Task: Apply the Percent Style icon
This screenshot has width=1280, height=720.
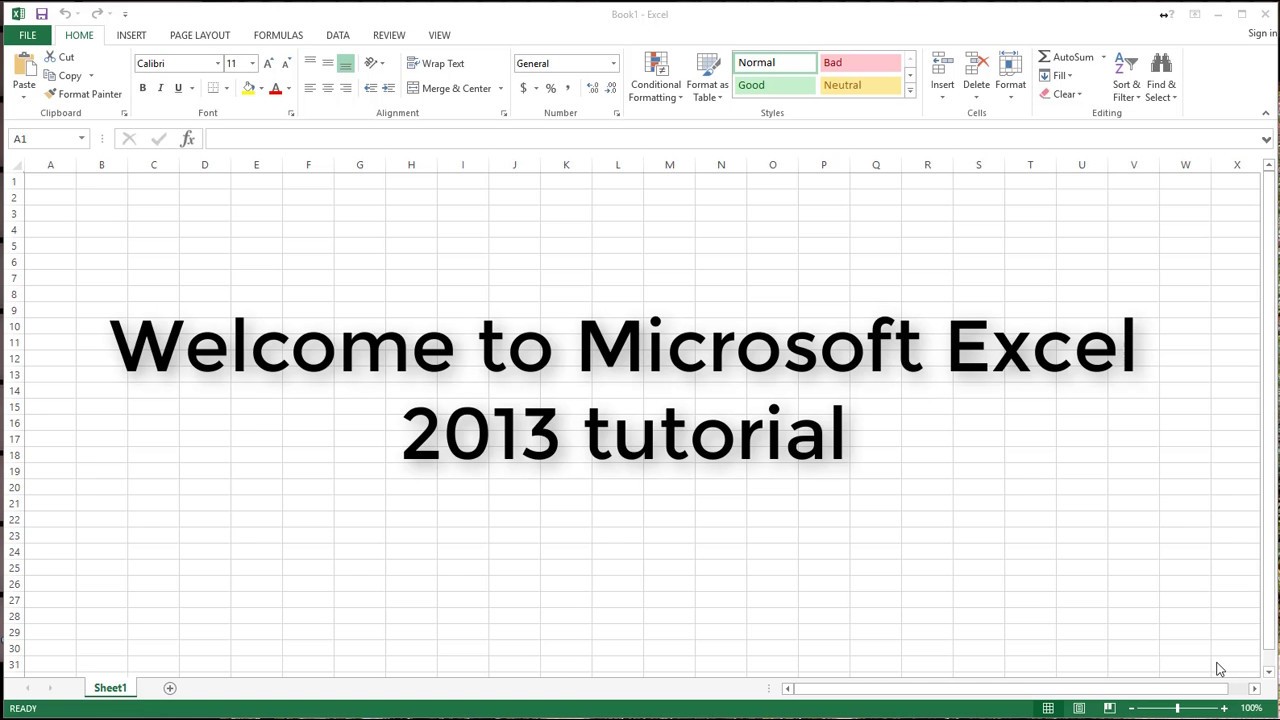Action: (x=550, y=88)
